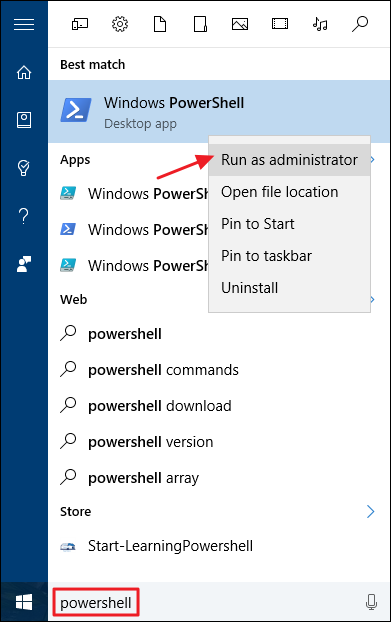
Task: Click the Windows Start button
Action: 24,603
